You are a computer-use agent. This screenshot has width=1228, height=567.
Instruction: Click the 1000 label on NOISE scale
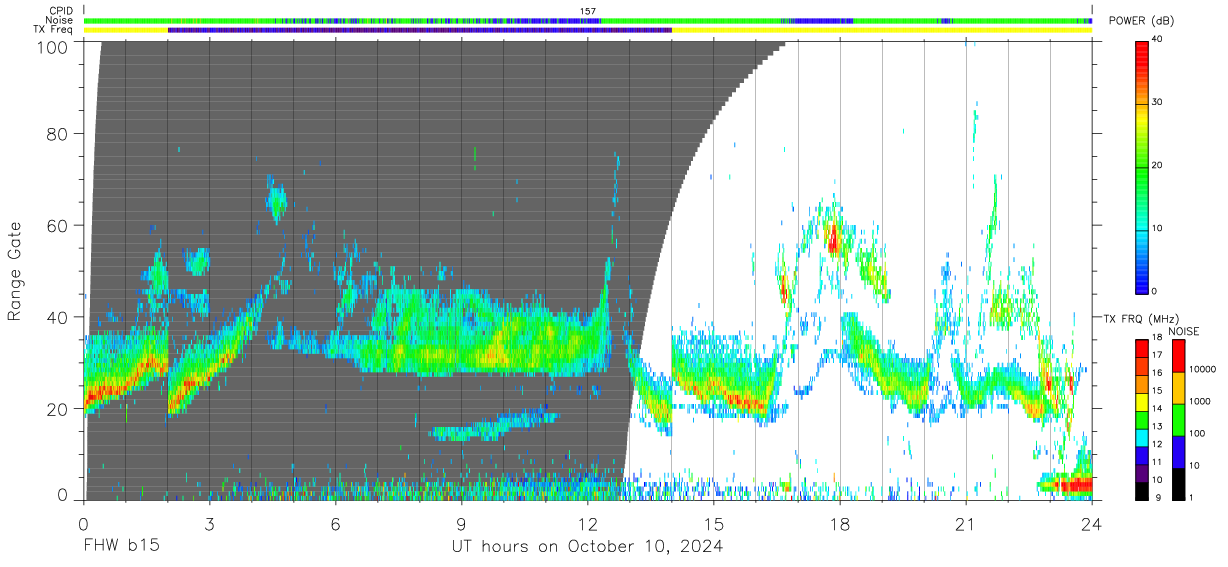click(x=1198, y=402)
